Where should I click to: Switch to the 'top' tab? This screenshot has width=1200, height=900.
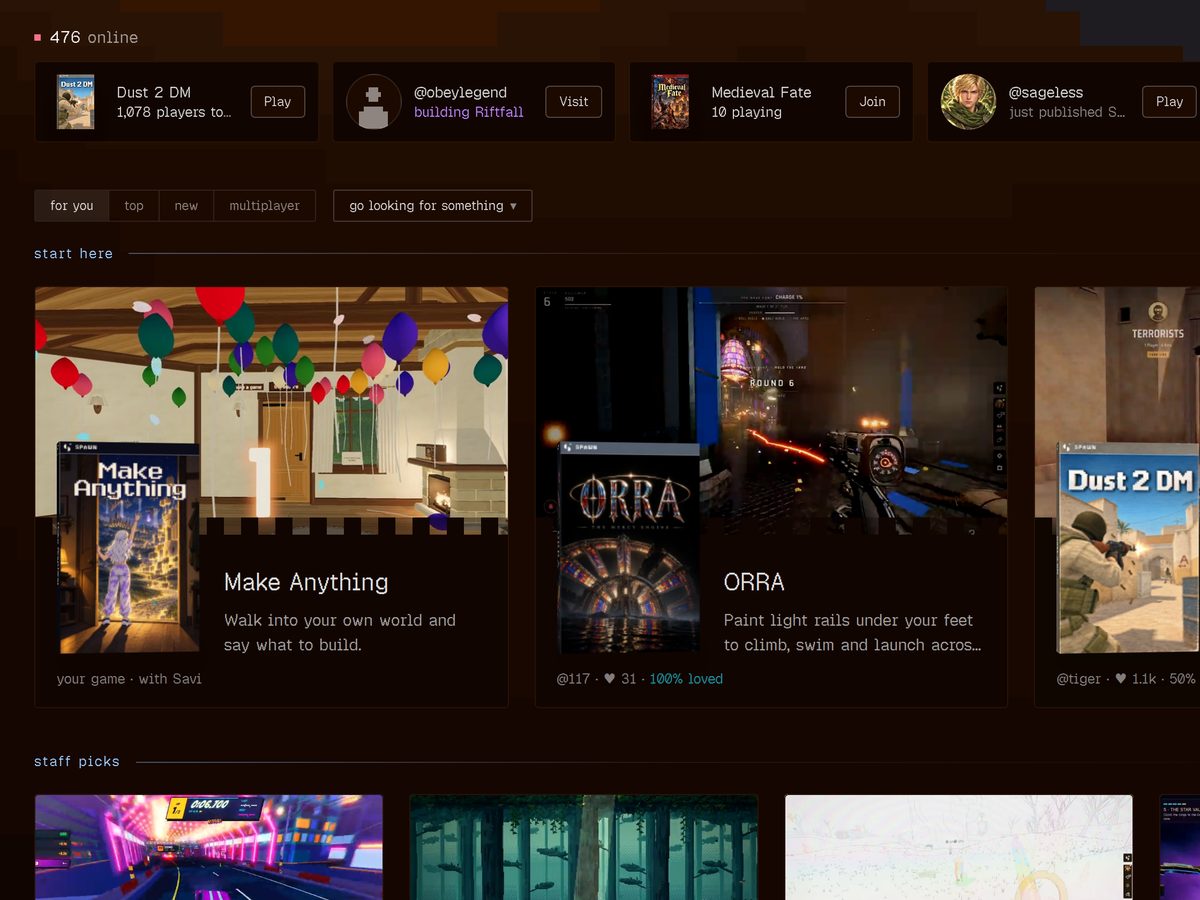point(134,206)
